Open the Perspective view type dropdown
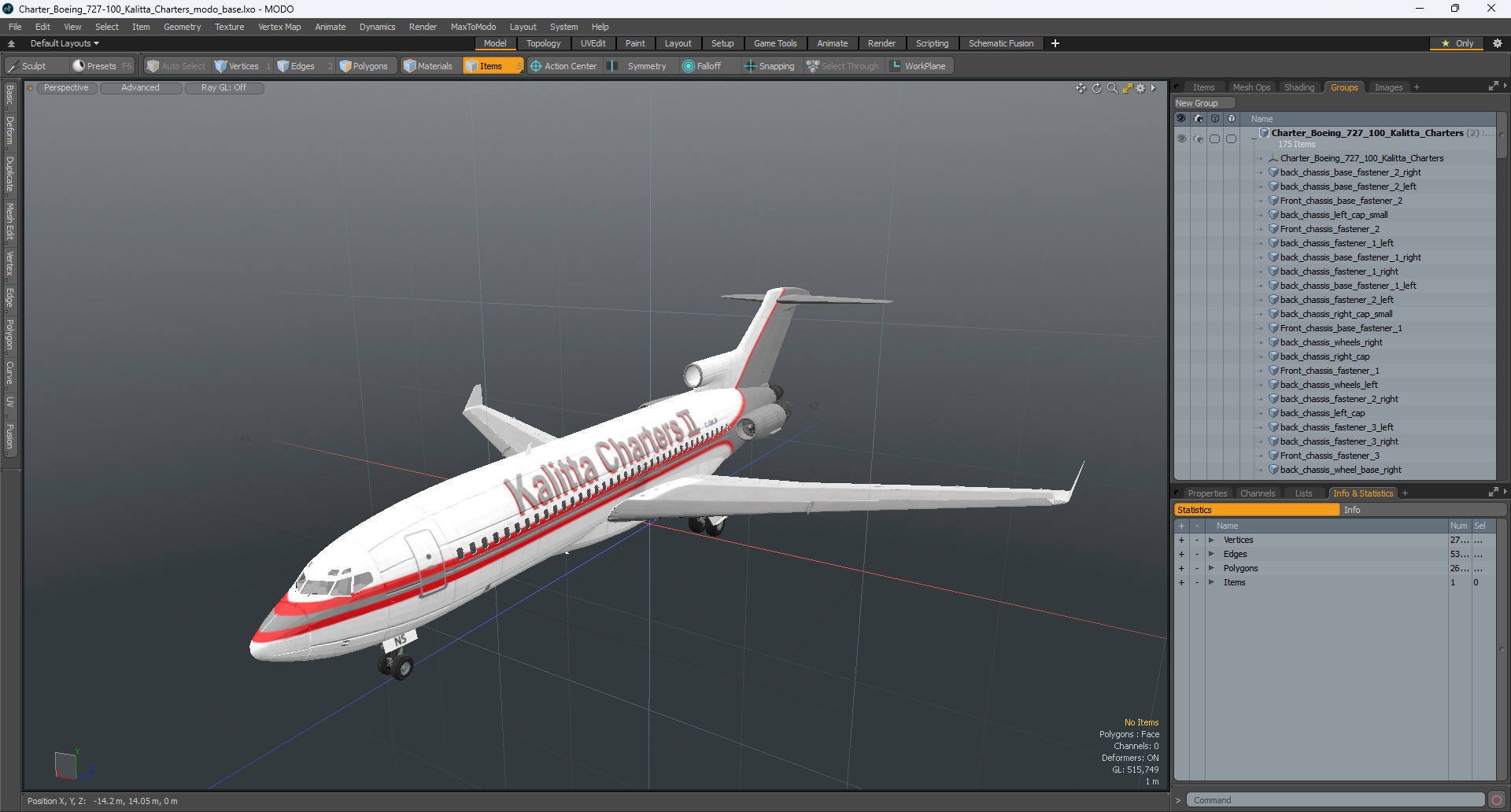Screen dimensions: 1511x812 (66, 88)
